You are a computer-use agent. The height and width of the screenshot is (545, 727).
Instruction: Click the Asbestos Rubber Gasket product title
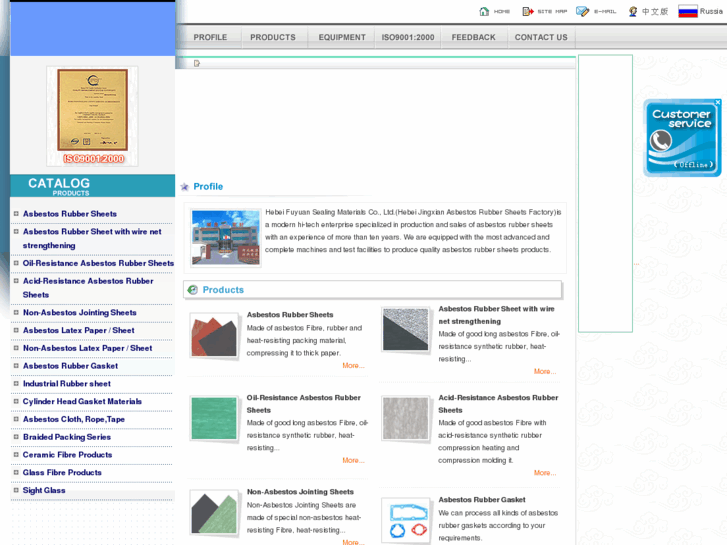(482, 500)
